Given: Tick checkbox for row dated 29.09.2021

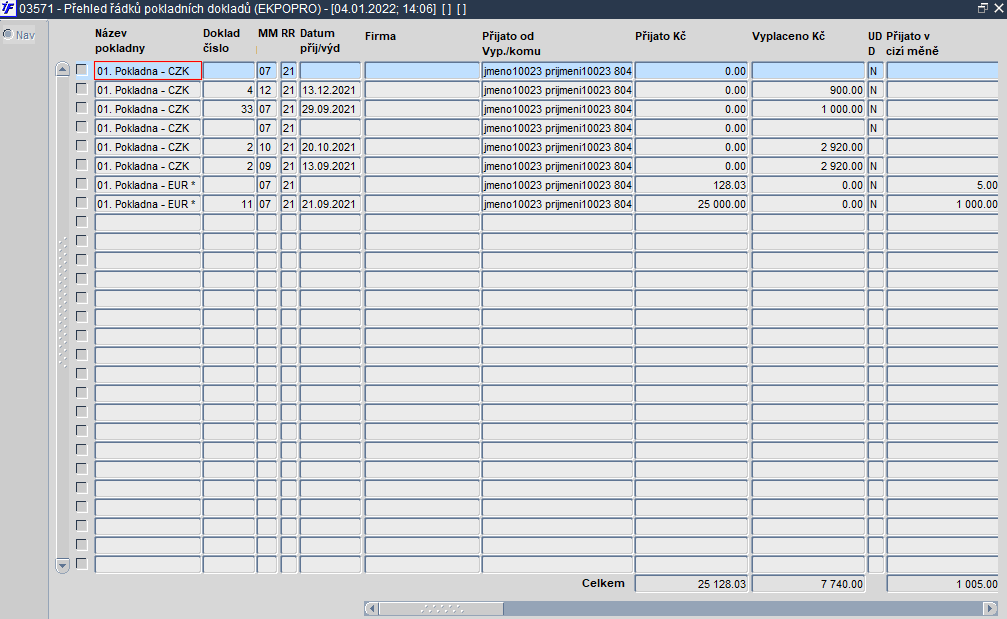Looking at the screenshot, I should [x=82, y=107].
